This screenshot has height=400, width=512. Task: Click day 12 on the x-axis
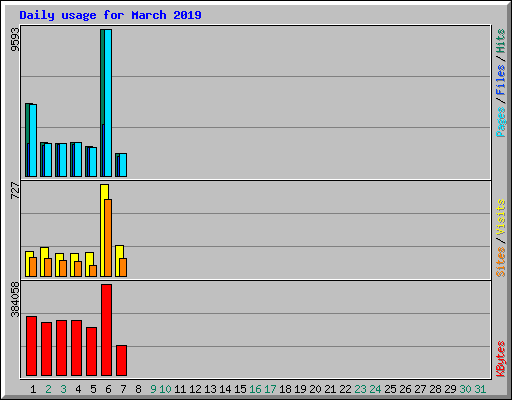point(195,389)
